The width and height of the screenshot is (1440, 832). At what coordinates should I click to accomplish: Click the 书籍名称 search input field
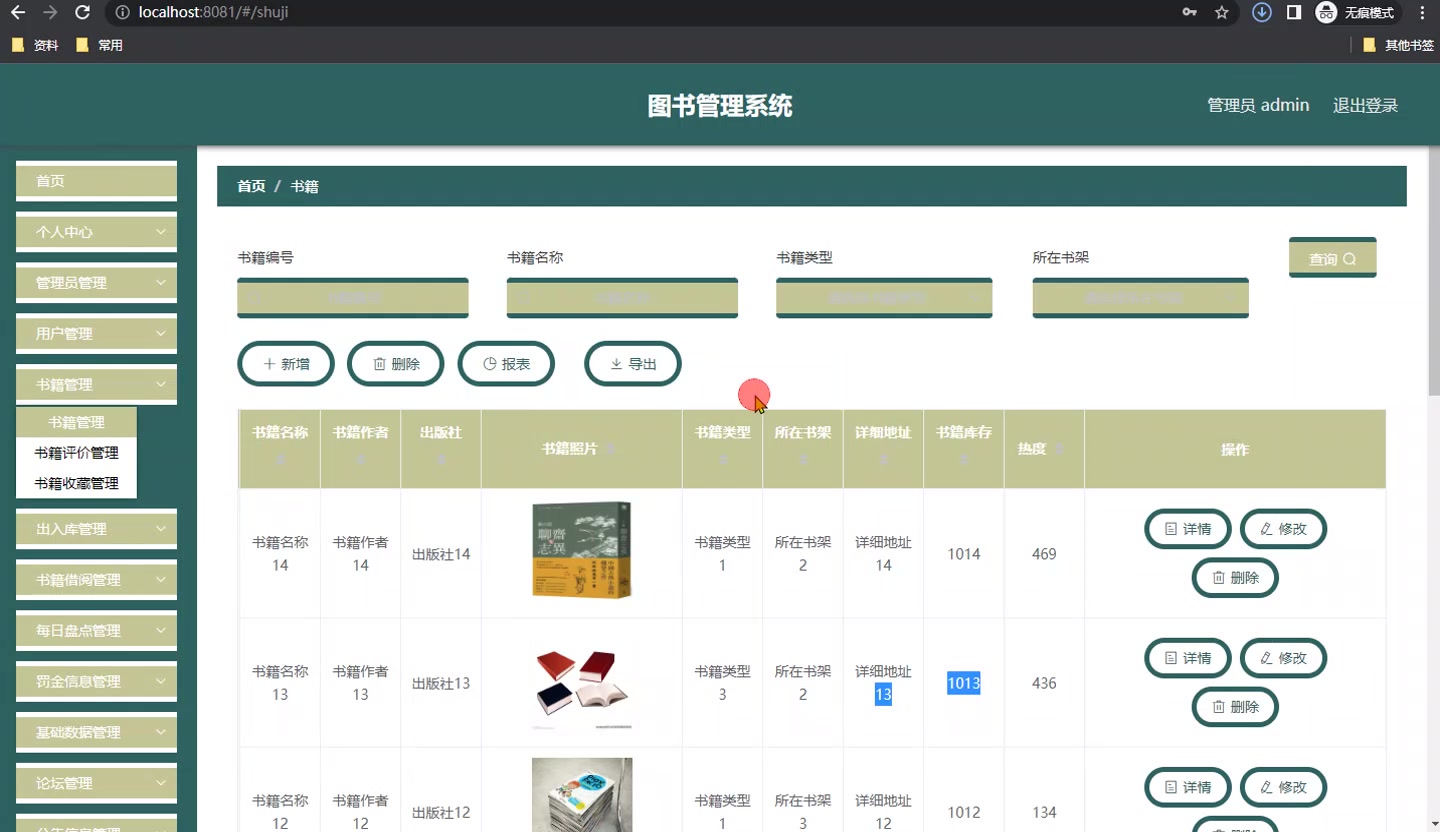pos(622,297)
